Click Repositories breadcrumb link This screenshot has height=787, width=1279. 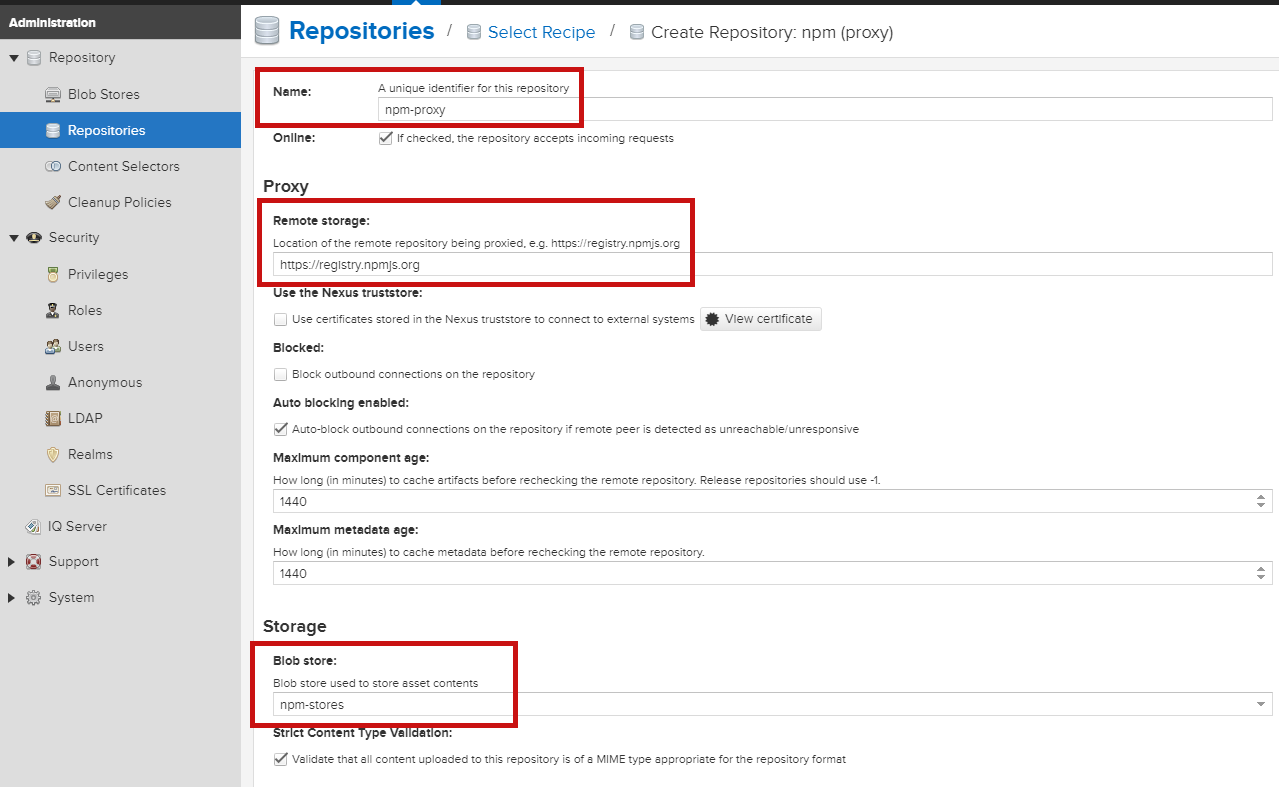pyautogui.click(x=361, y=31)
